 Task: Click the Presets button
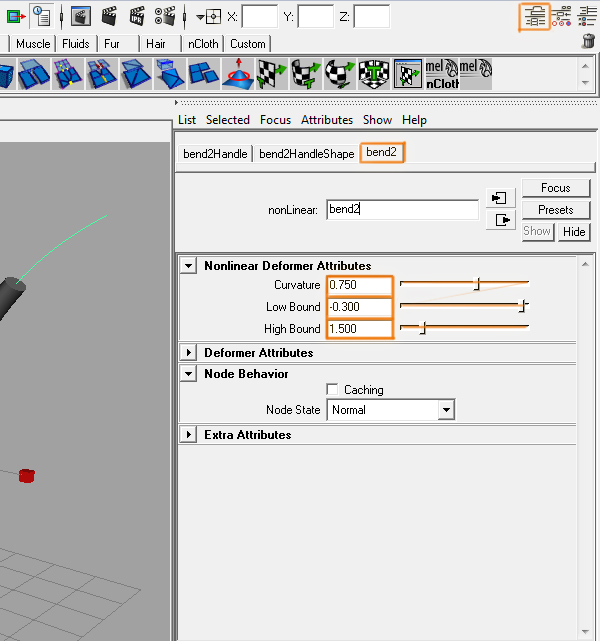tap(555, 210)
